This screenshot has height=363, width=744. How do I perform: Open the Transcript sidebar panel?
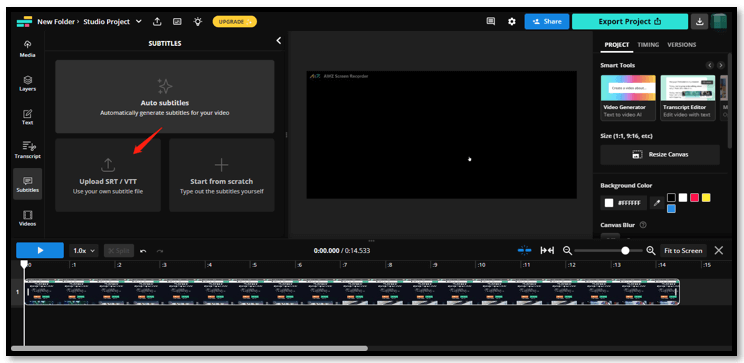coord(28,150)
